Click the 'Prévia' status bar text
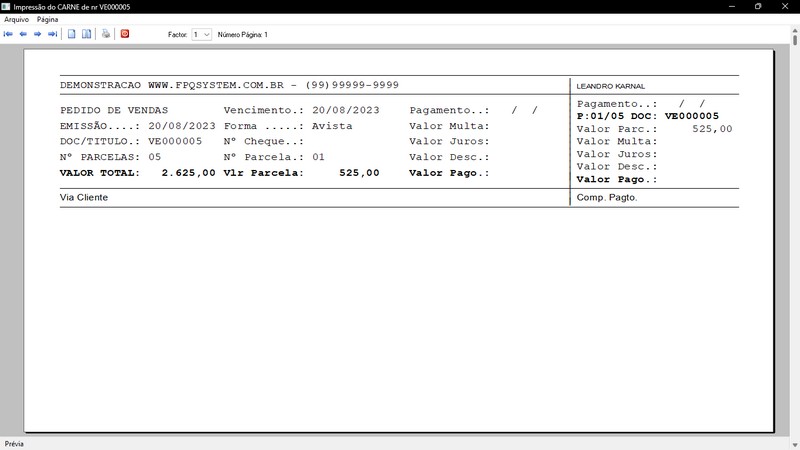Image resolution: width=800 pixels, height=450 pixels. tap(14, 444)
